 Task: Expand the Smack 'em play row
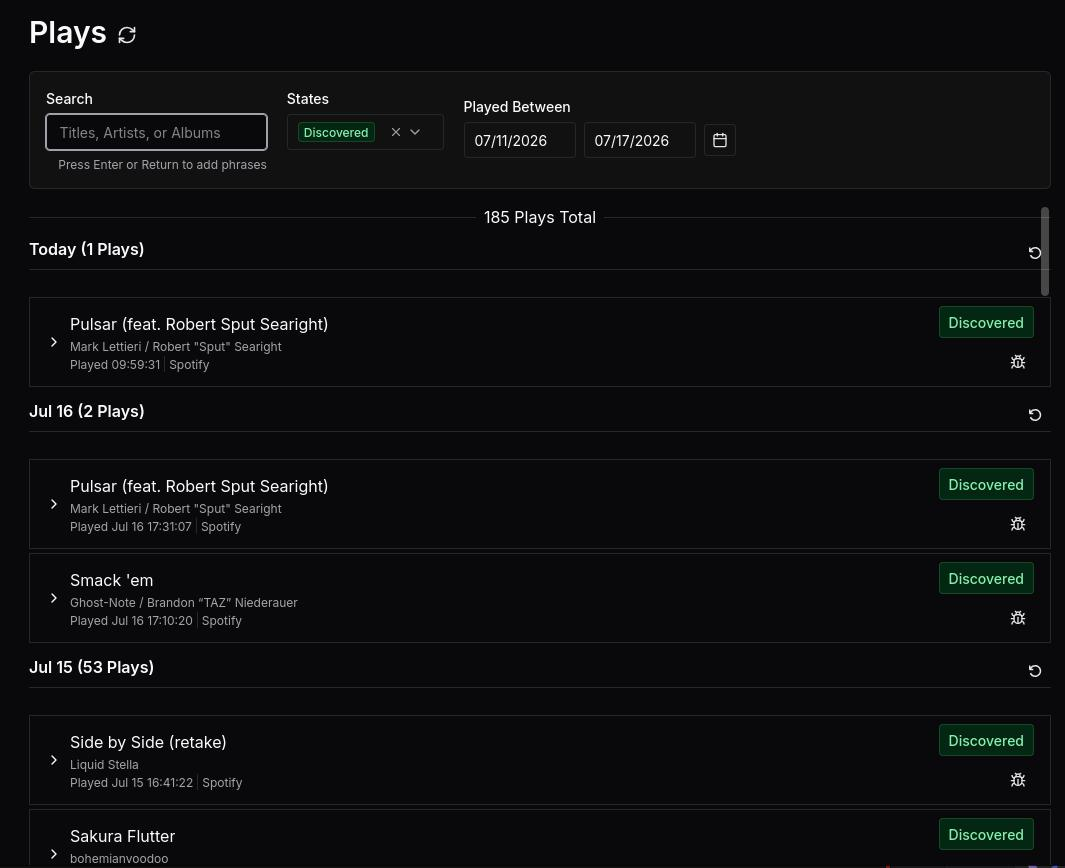tap(54, 598)
